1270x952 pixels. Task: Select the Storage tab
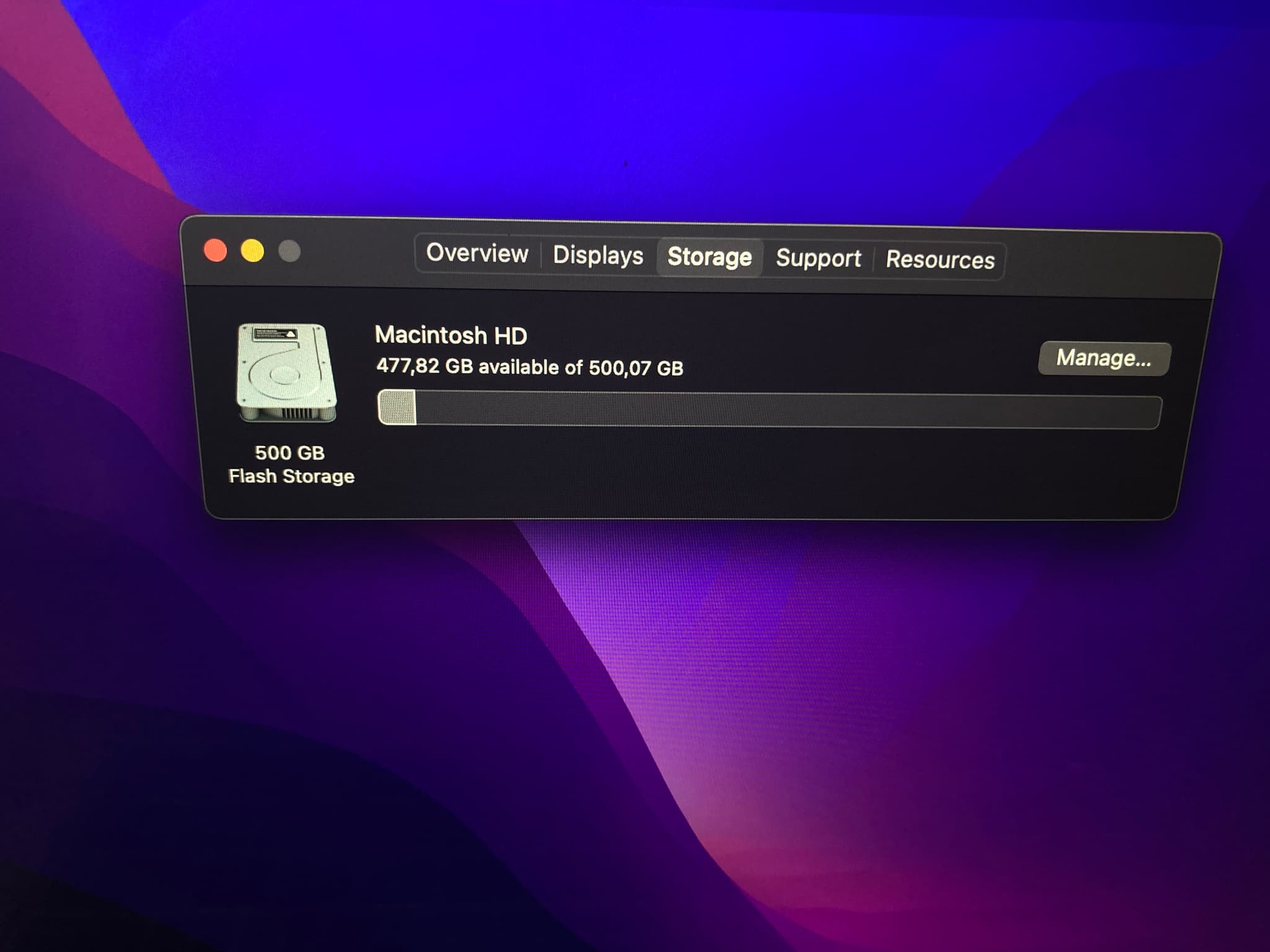pos(709,257)
